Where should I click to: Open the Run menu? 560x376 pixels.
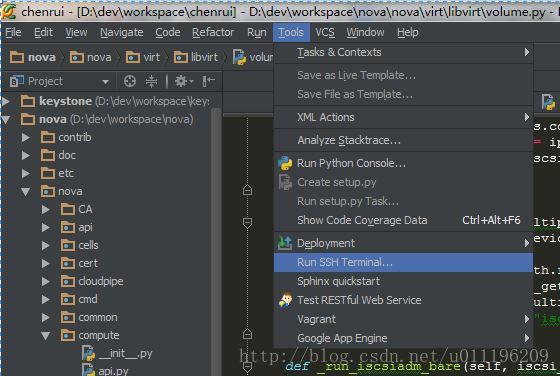coord(256,32)
